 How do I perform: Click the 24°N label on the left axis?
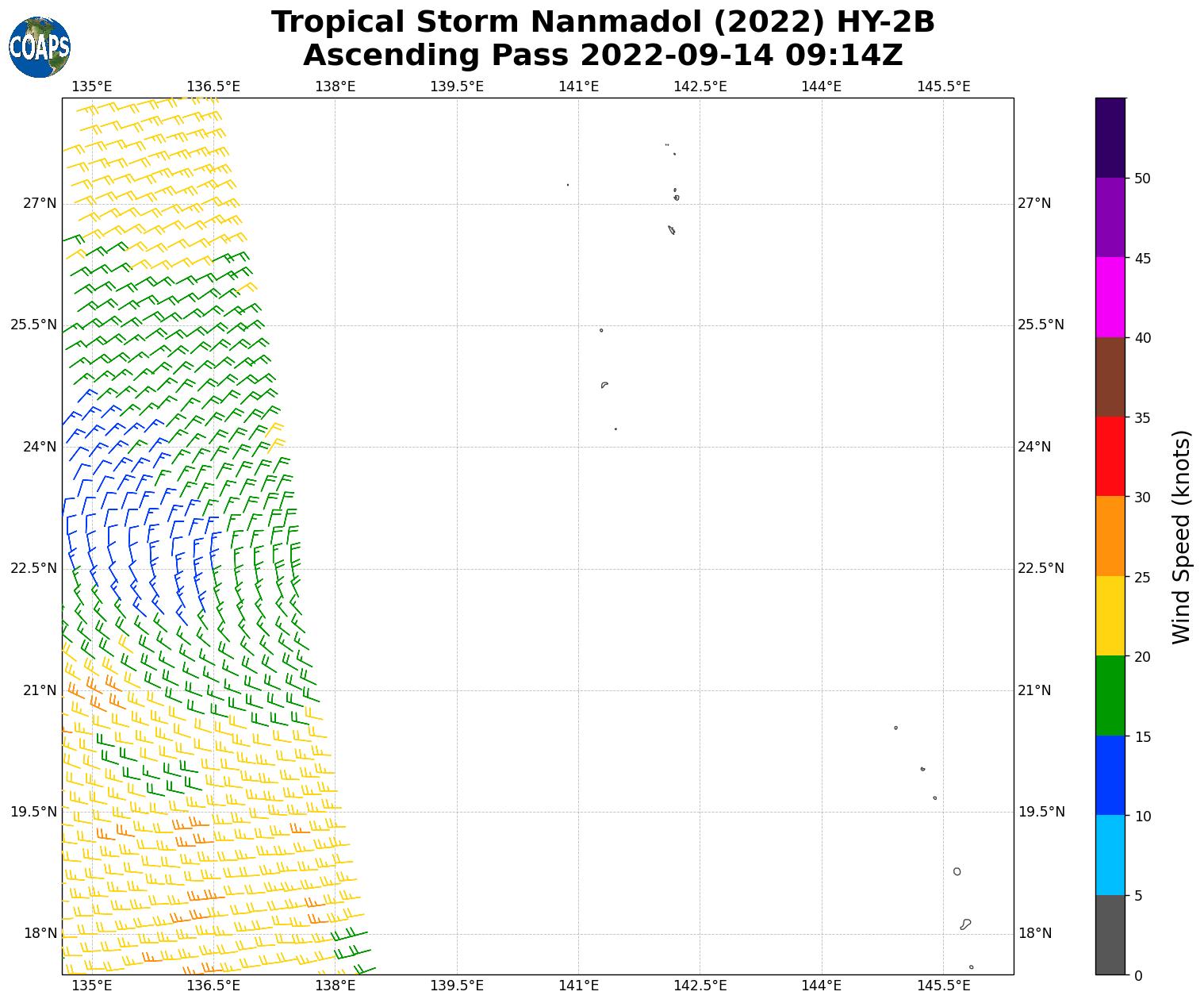coord(40,447)
